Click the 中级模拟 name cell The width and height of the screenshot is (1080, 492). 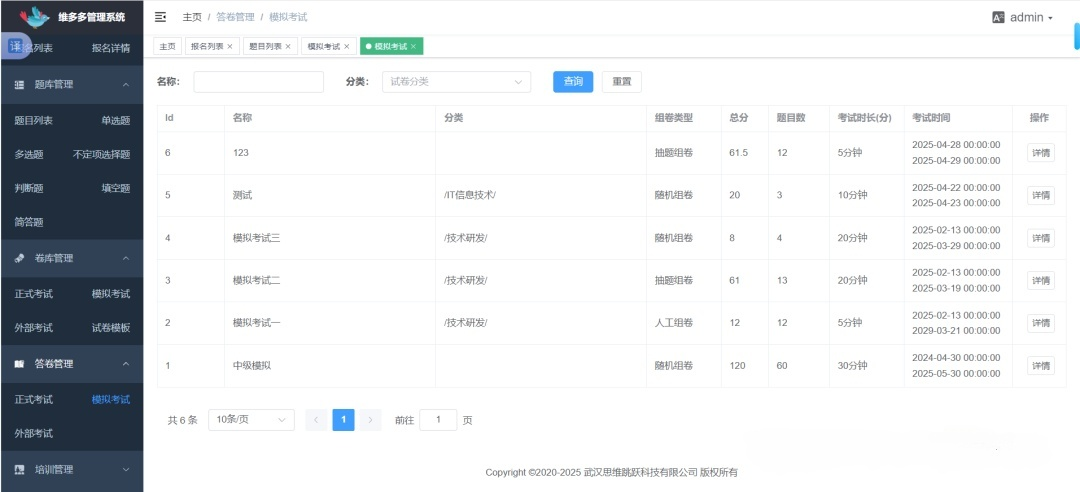click(252, 366)
